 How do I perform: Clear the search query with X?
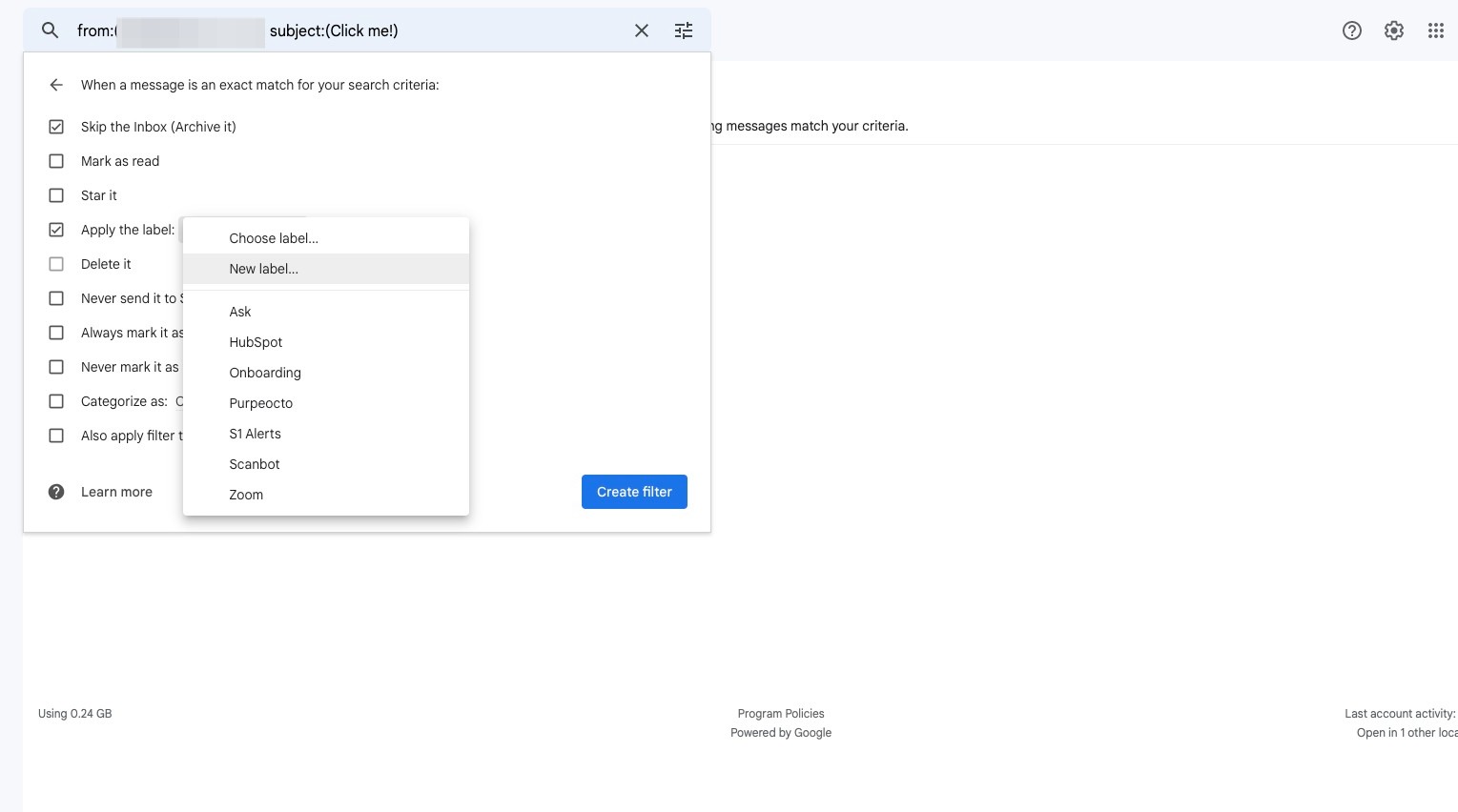click(642, 30)
